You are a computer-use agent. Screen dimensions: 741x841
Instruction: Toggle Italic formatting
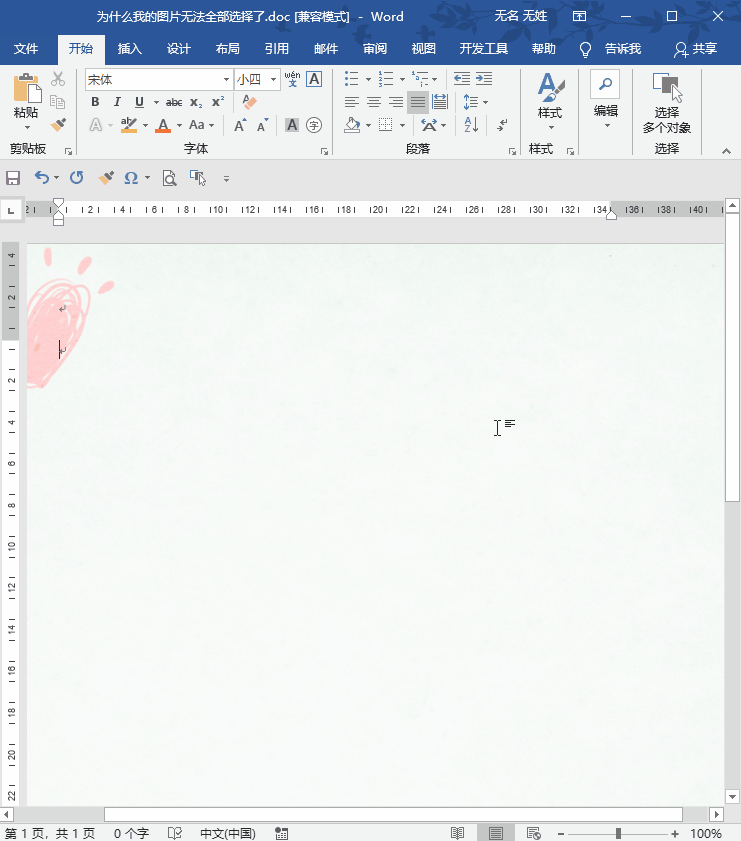pyautogui.click(x=117, y=102)
